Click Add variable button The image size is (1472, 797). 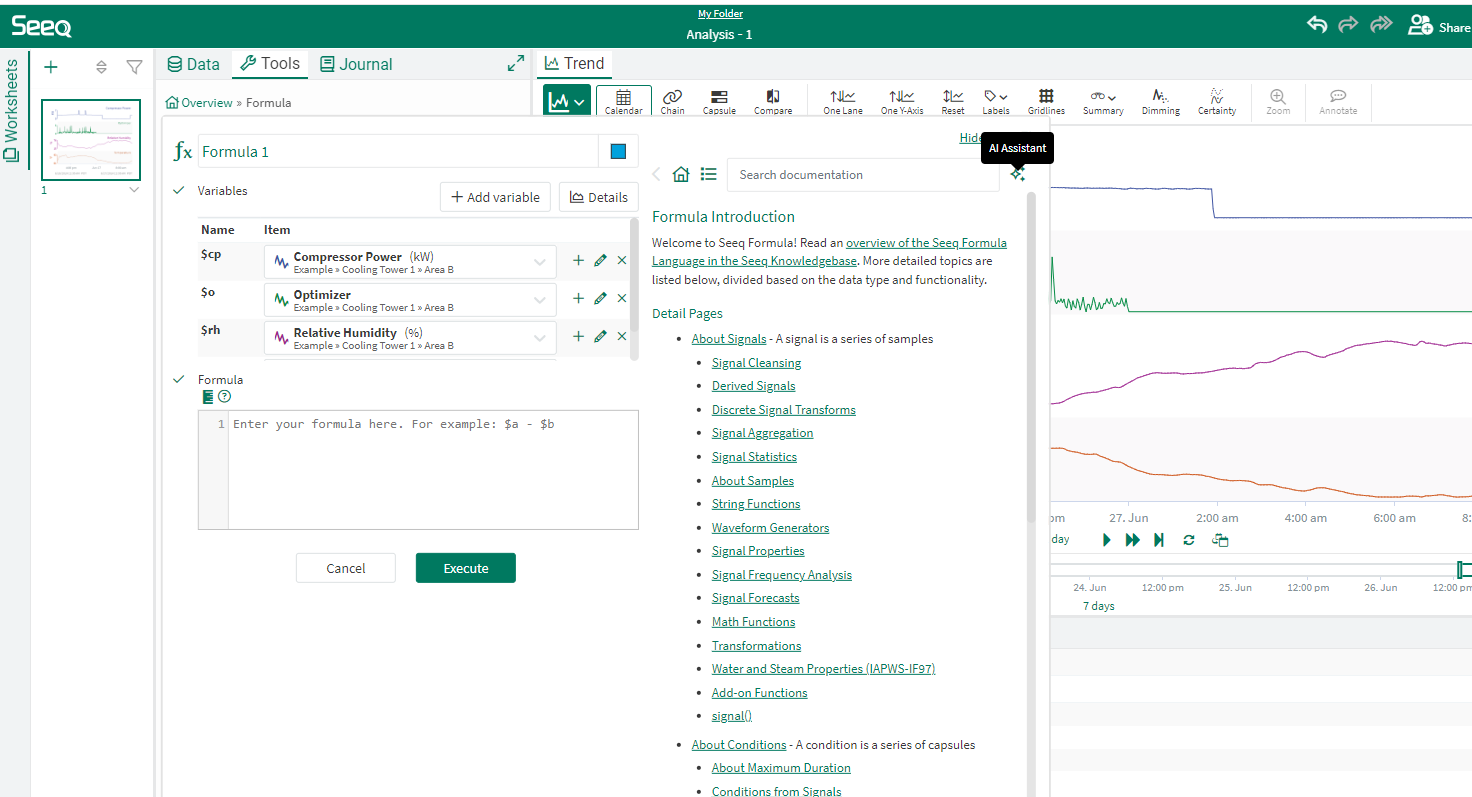tap(496, 197)
